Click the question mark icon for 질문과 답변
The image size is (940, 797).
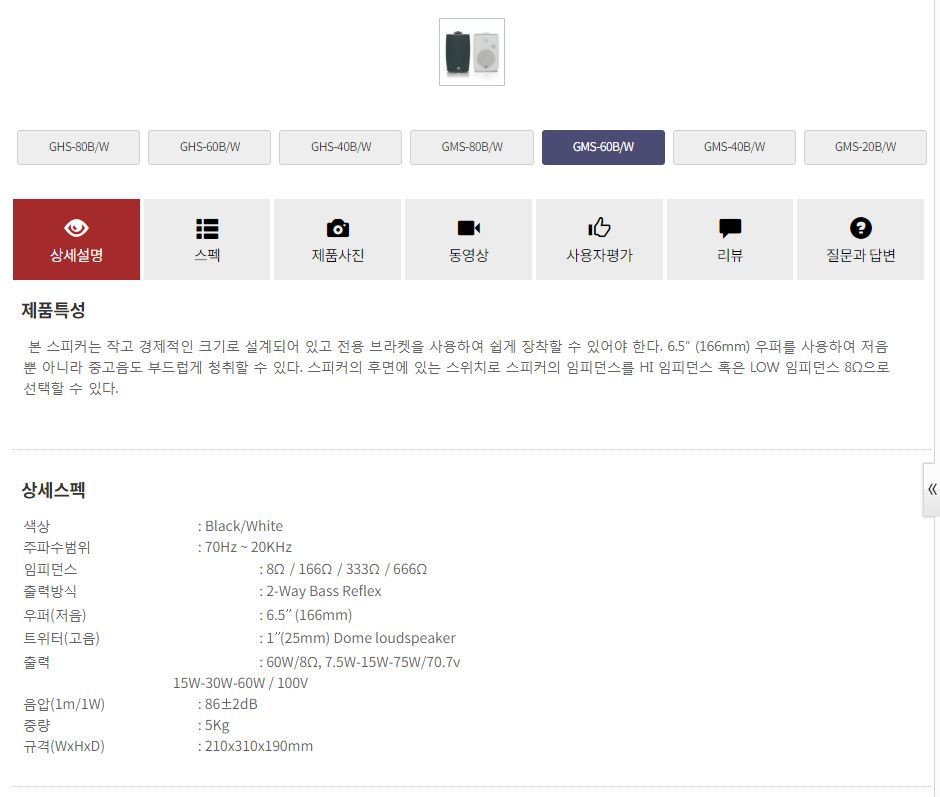point(860,228)
